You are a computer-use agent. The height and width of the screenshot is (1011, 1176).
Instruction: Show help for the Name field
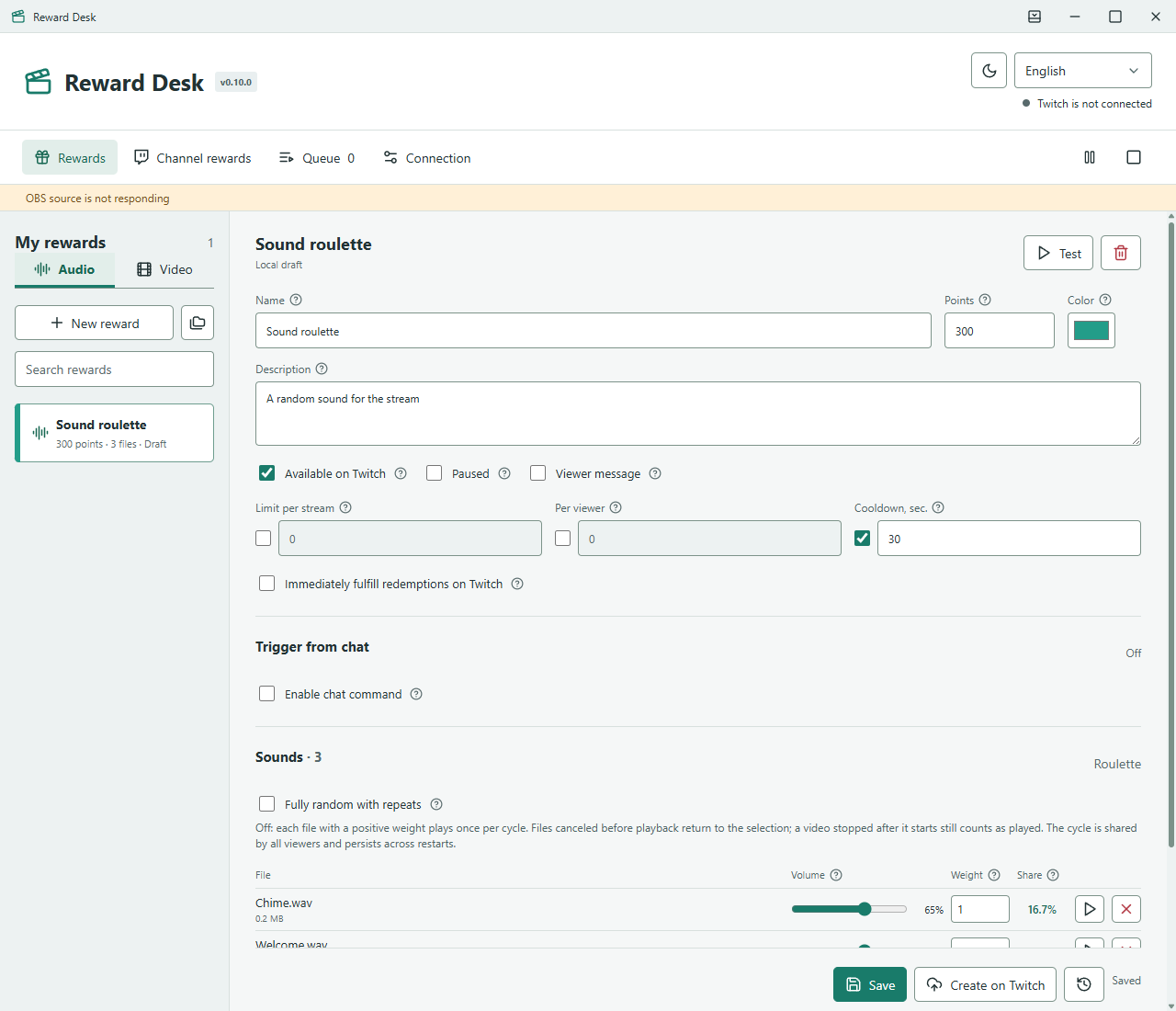coord(296,300)
